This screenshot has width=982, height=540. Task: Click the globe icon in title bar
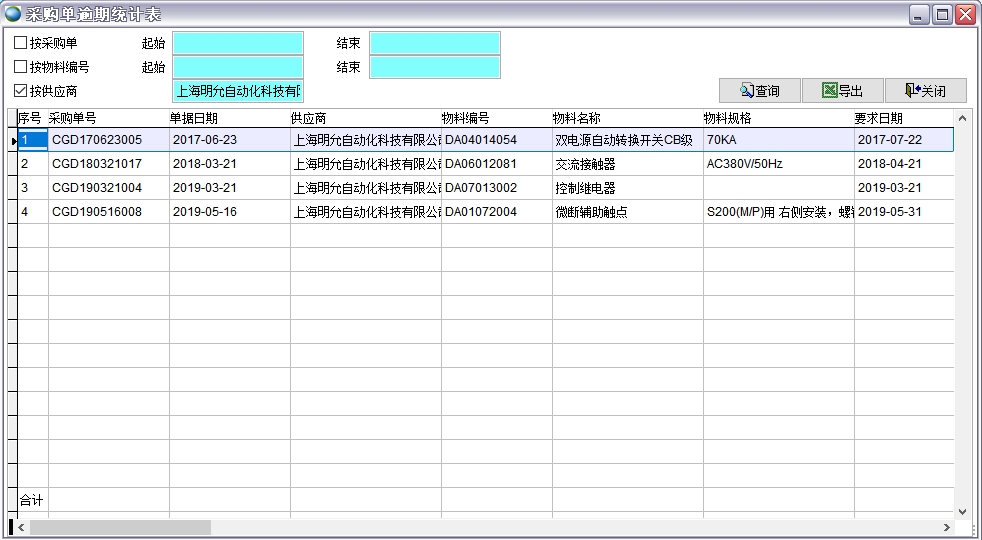(13, 14)
